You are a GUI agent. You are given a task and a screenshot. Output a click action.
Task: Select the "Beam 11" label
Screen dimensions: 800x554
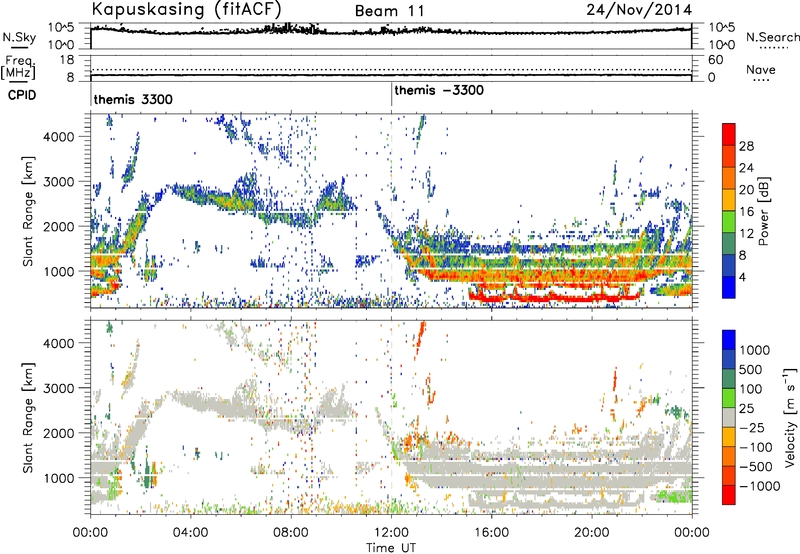[390, 11]
